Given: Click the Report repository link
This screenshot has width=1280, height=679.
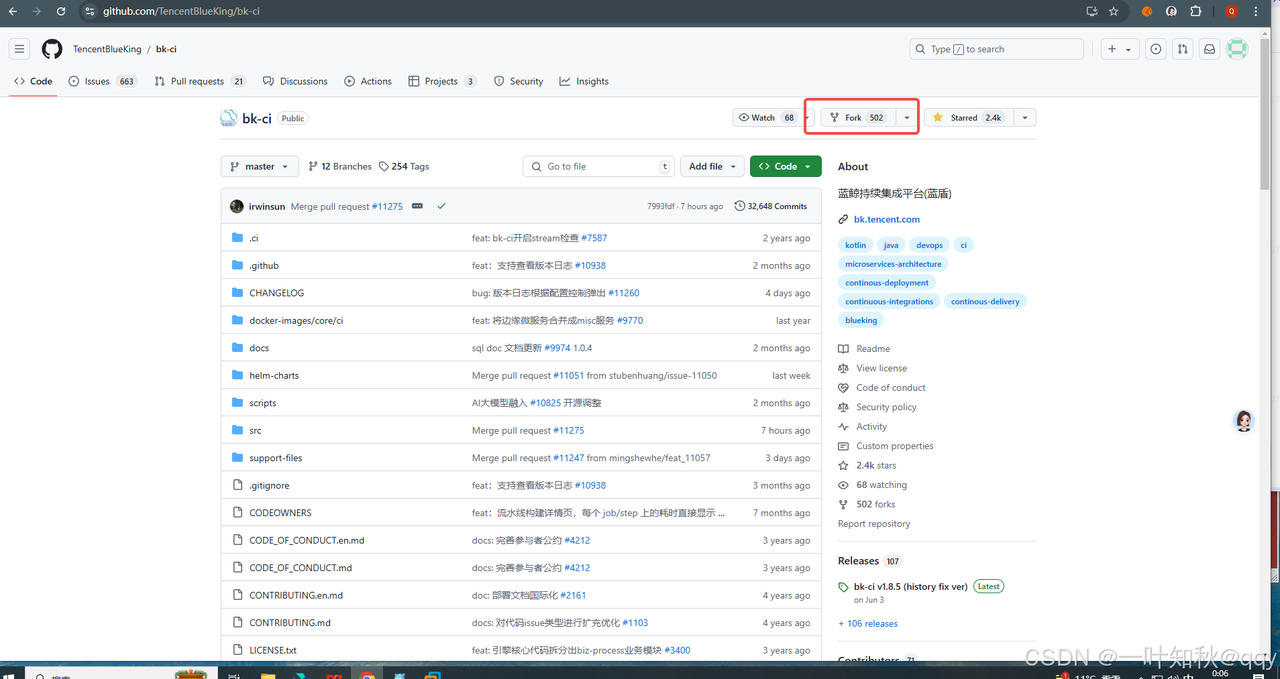Looking at the screenshot, I should [x=874, y=524].
